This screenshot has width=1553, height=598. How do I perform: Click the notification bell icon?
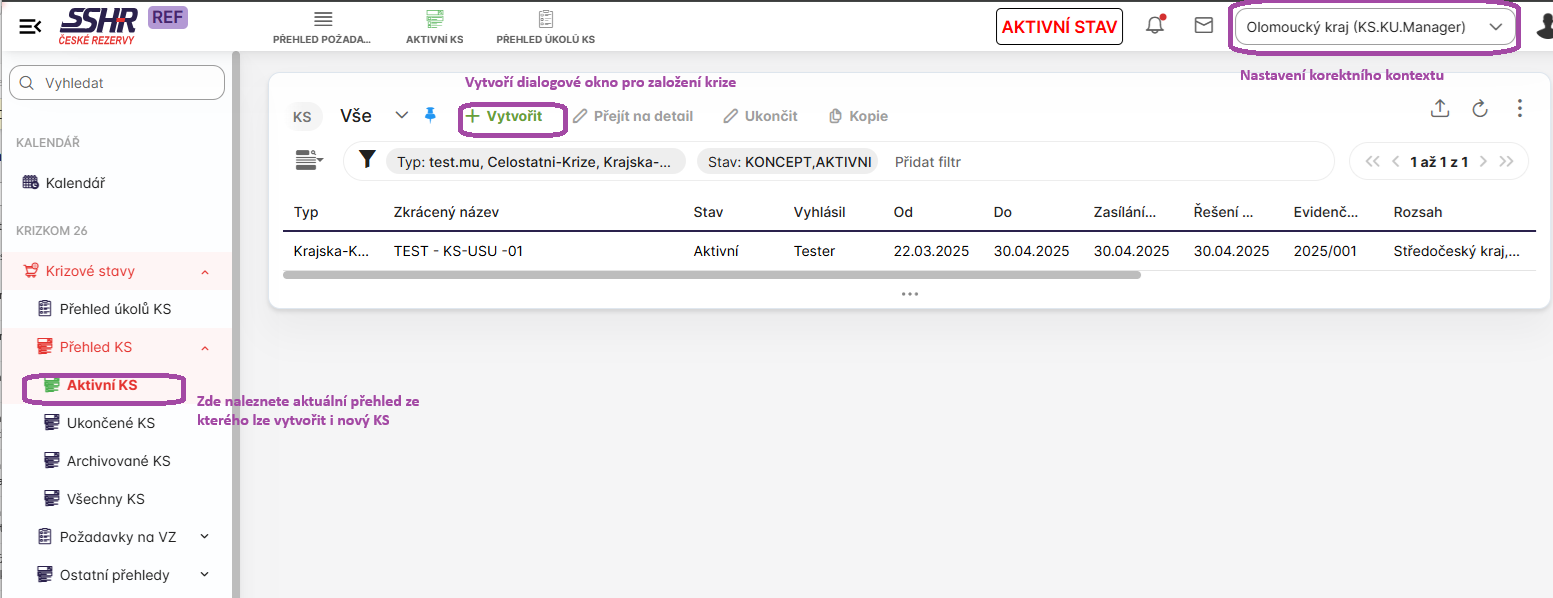click(x=1155, y=26)
